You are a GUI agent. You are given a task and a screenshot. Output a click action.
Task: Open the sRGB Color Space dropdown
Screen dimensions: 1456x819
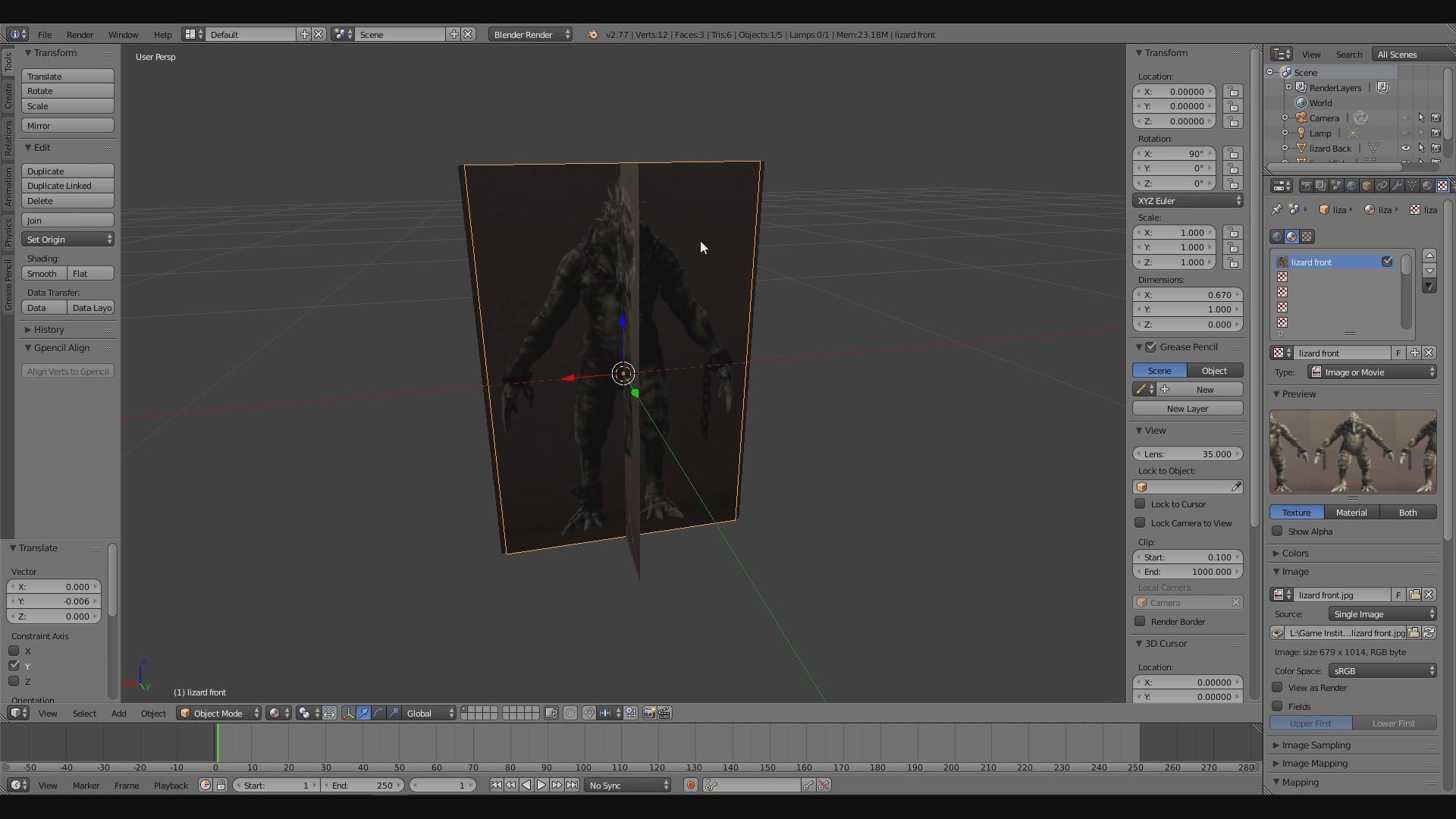tap(1382, 671)
